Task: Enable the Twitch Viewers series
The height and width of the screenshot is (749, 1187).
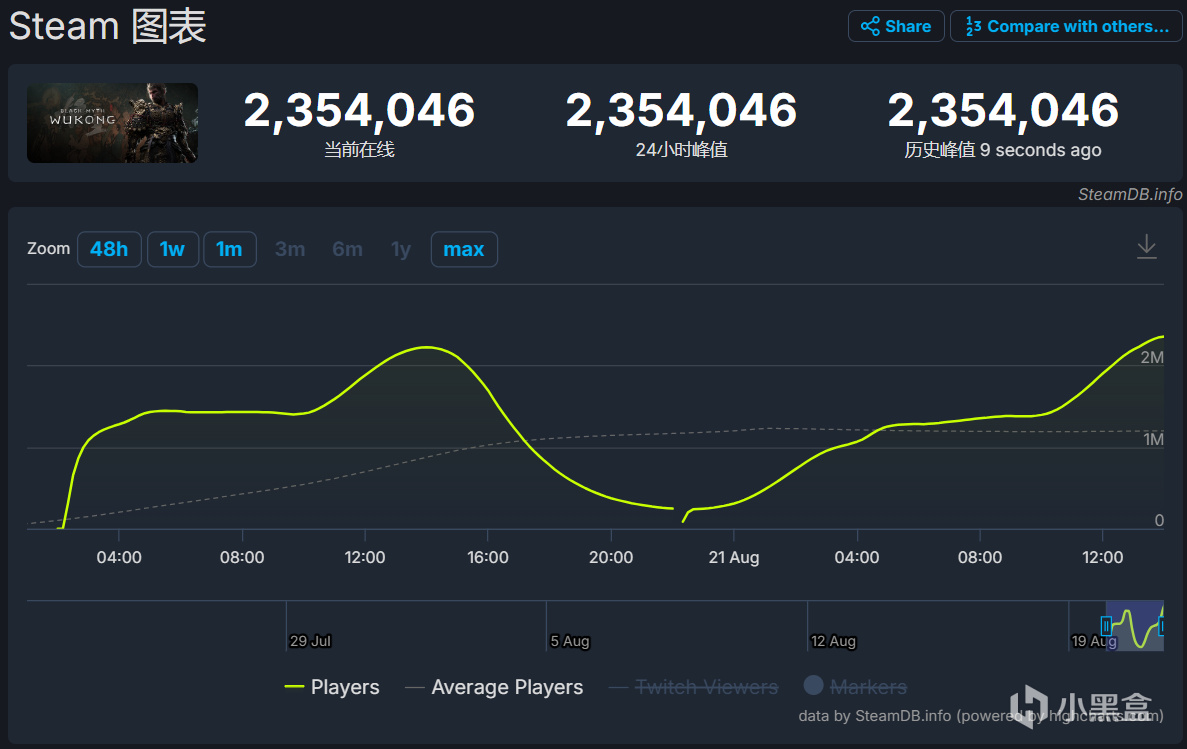Action: 693,687
